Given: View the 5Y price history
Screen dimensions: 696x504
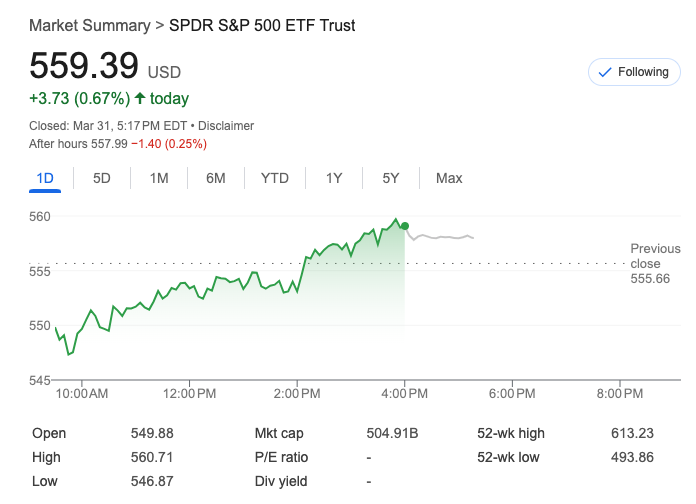Looking at the screenshot, I should (x=391, y=178).
